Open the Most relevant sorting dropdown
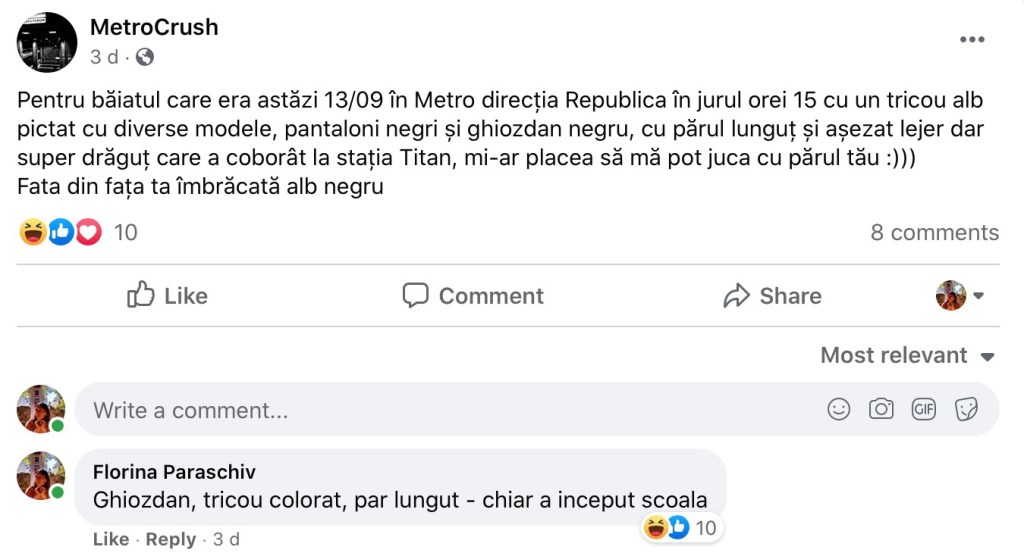 [907, 355]
